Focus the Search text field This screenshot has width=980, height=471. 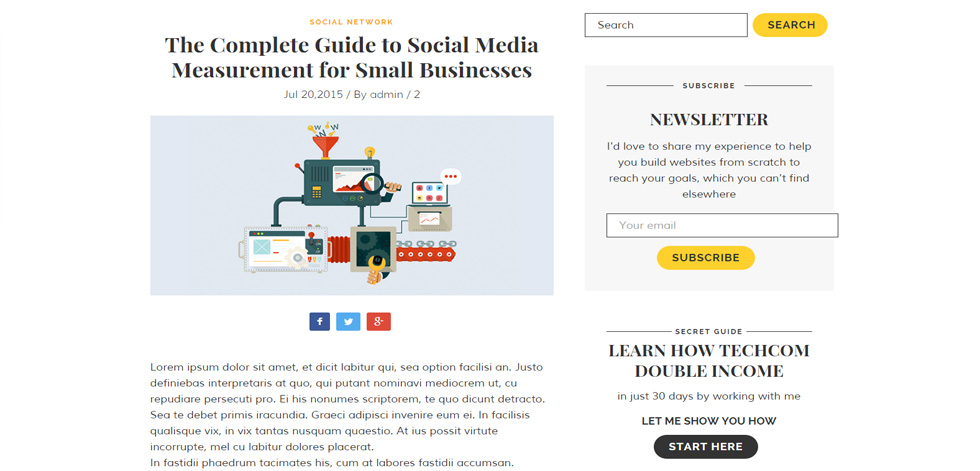pos(666,25)
